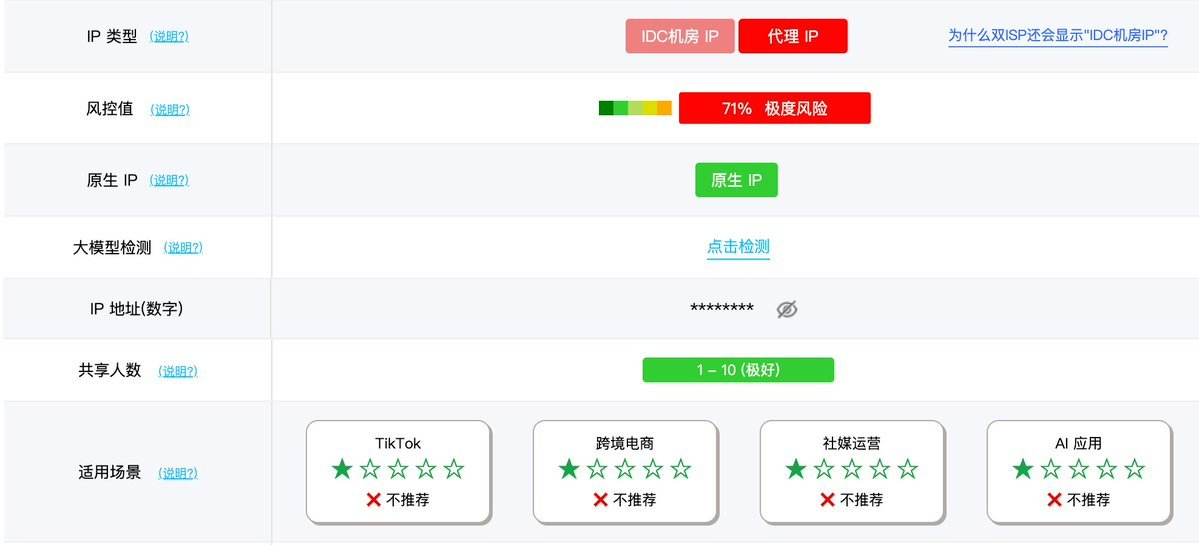Open 说明 link next to 风控值
Screen dimensions: 1199x545
tap(170, 109)
